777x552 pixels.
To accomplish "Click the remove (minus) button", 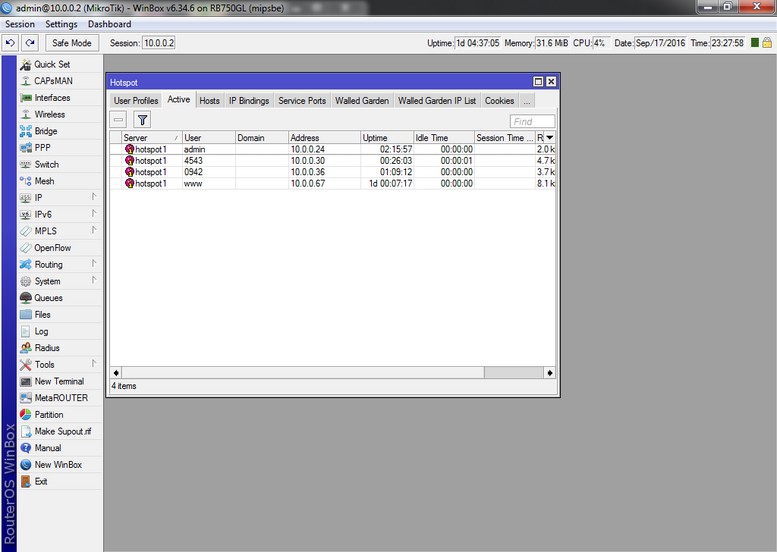I will click(118, 120).
